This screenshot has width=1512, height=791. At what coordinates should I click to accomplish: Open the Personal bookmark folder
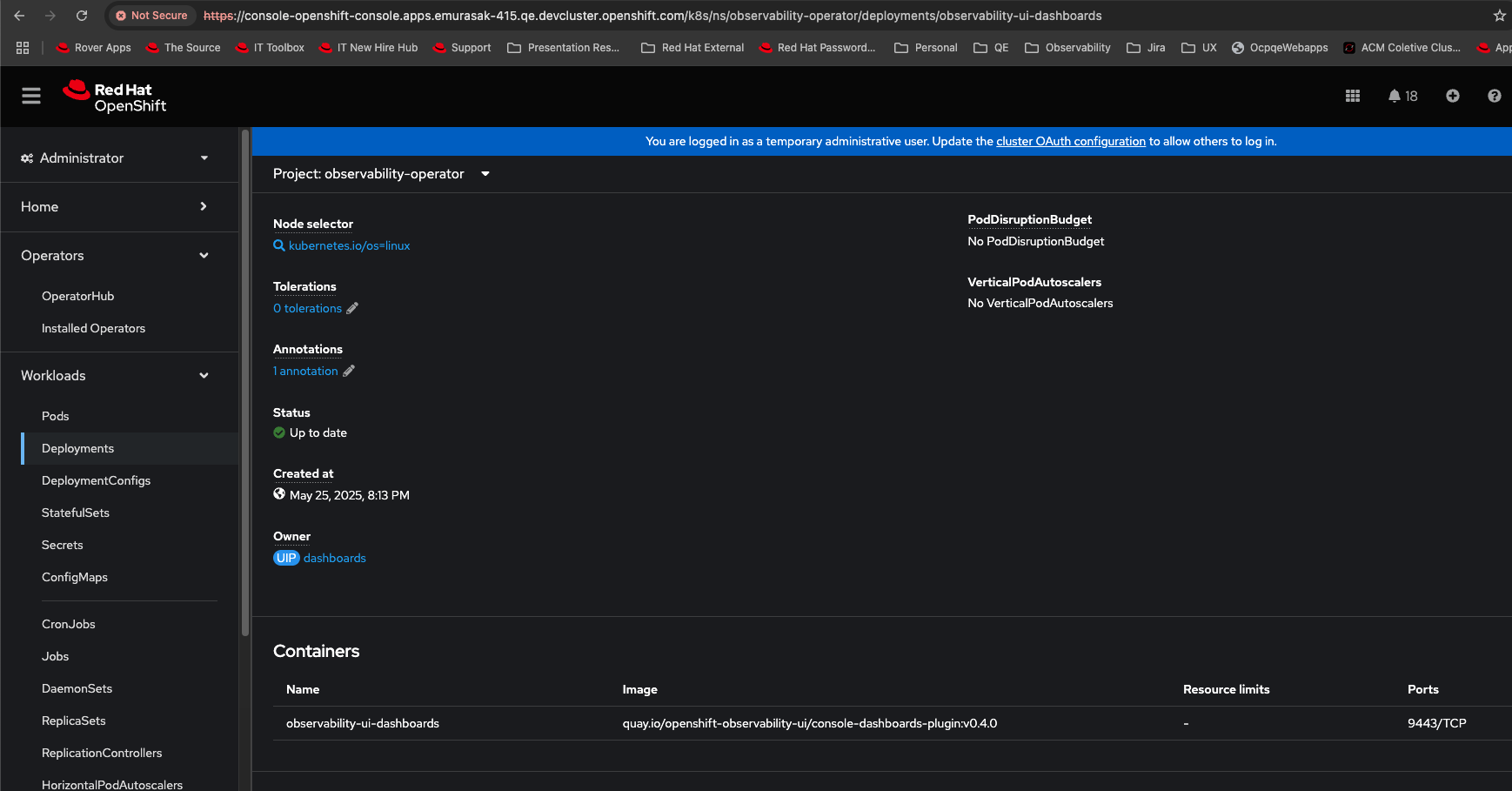point(926,48)
